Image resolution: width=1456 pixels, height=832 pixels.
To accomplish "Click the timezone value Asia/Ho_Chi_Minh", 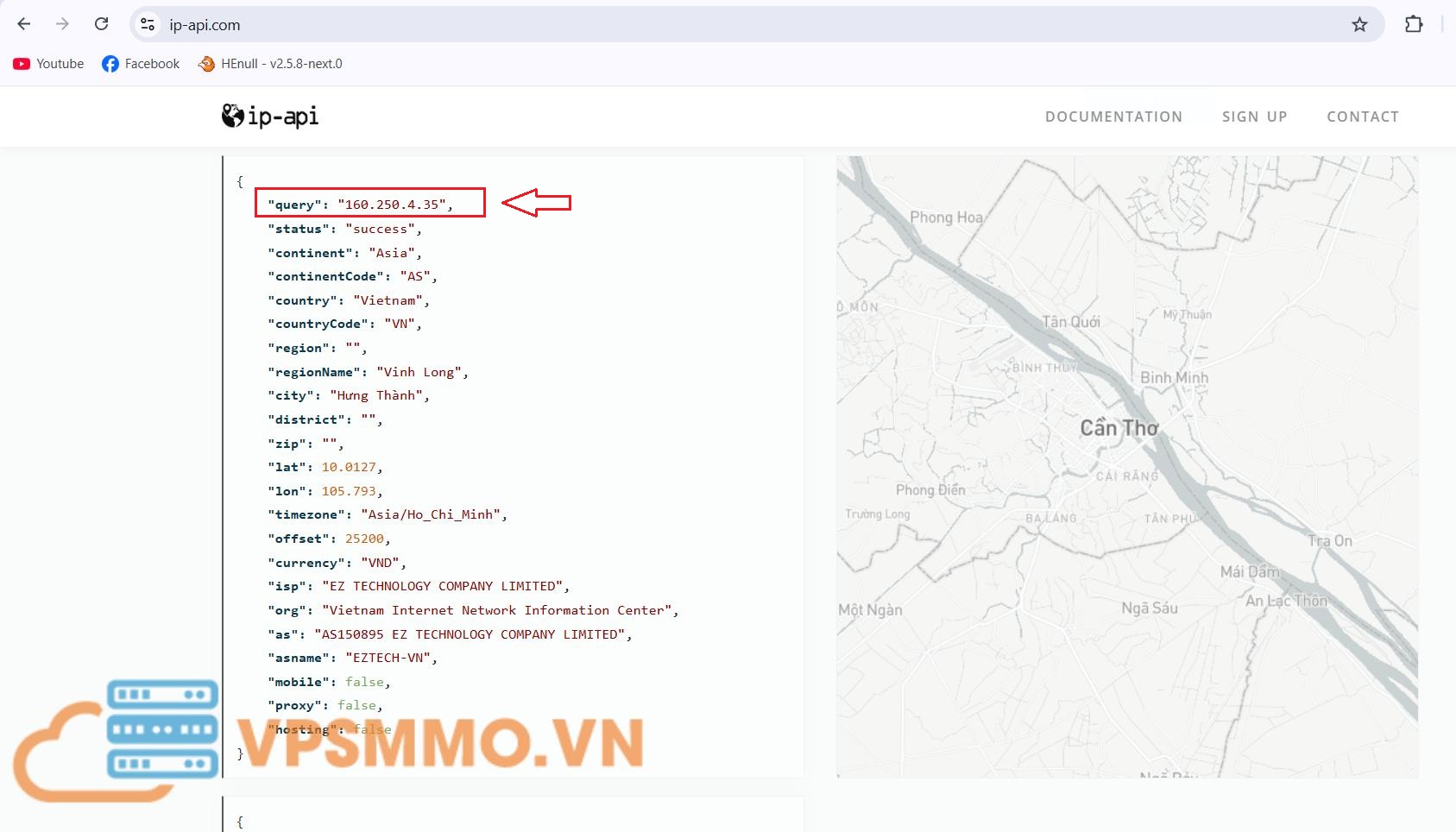I will (x=431, y=514).
